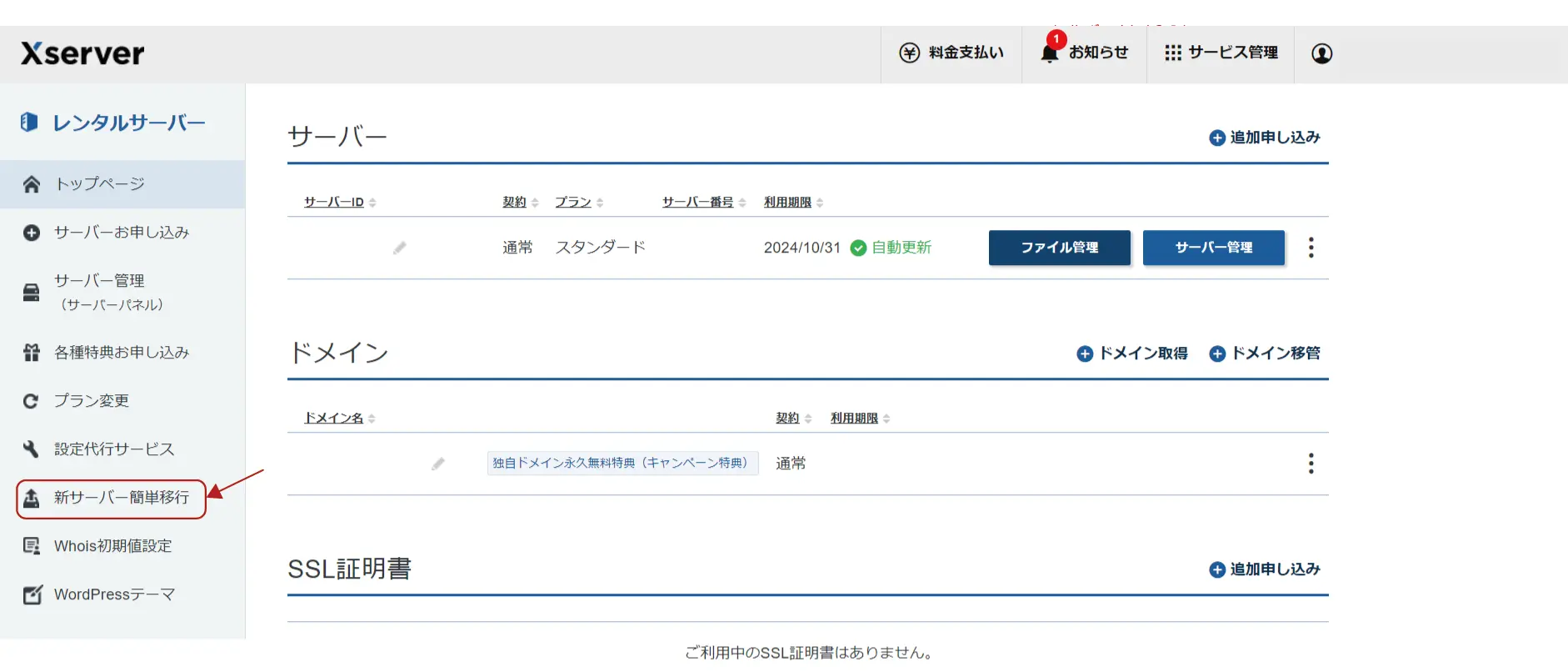Image resolution: width=1568 pixels, height=672 pixels.
Task: Open the お知らせ notification bell
Action: [x=1049, y=53]
